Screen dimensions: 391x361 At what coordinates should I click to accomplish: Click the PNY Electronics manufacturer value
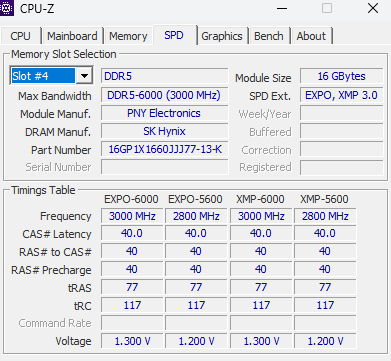[x=165, y=113]
